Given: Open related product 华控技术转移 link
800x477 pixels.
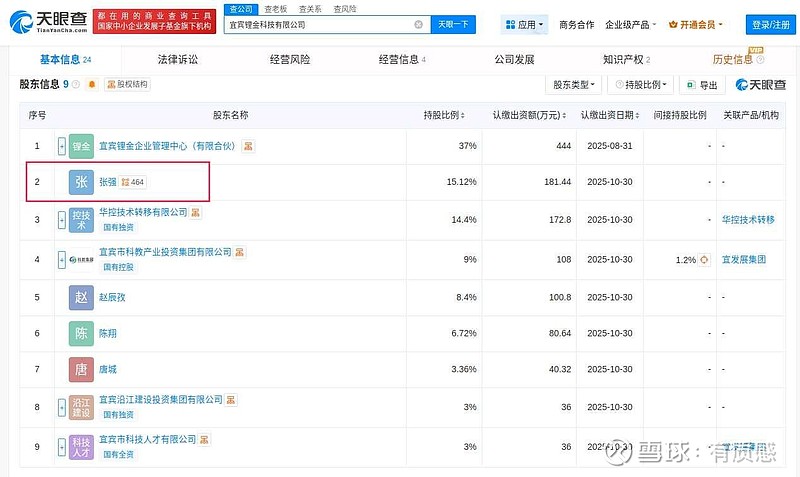Looking at the screenshot, I should tap(748, 220).
